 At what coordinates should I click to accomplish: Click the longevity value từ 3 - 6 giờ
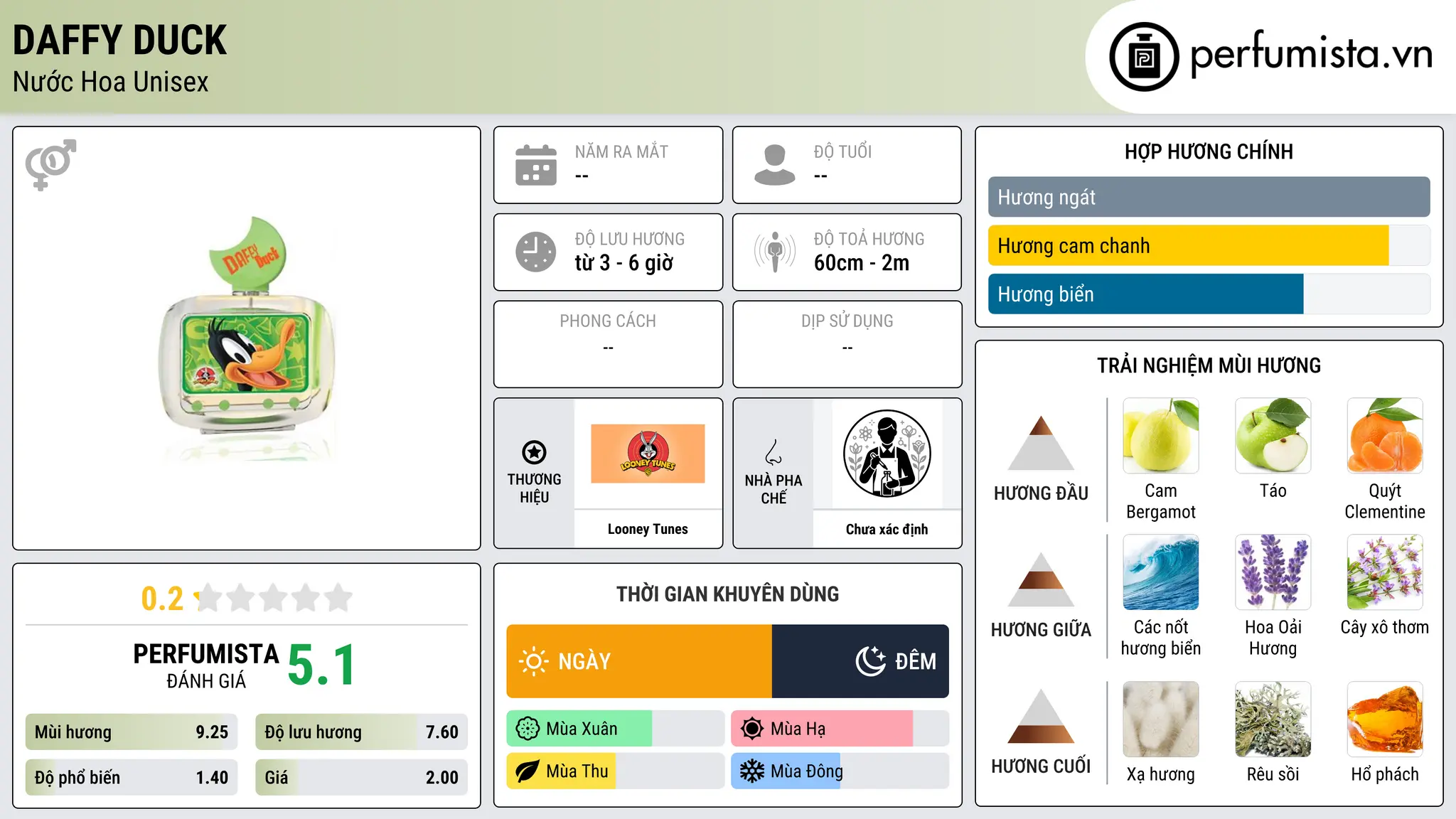pos(623,263)
